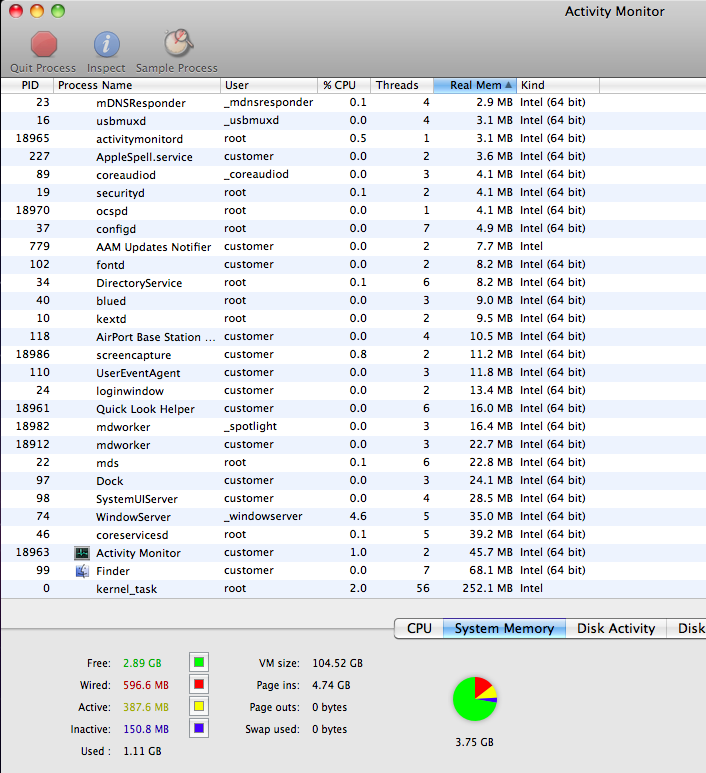
Task: Select the coreservicesd process row
Action: point(353,534)
